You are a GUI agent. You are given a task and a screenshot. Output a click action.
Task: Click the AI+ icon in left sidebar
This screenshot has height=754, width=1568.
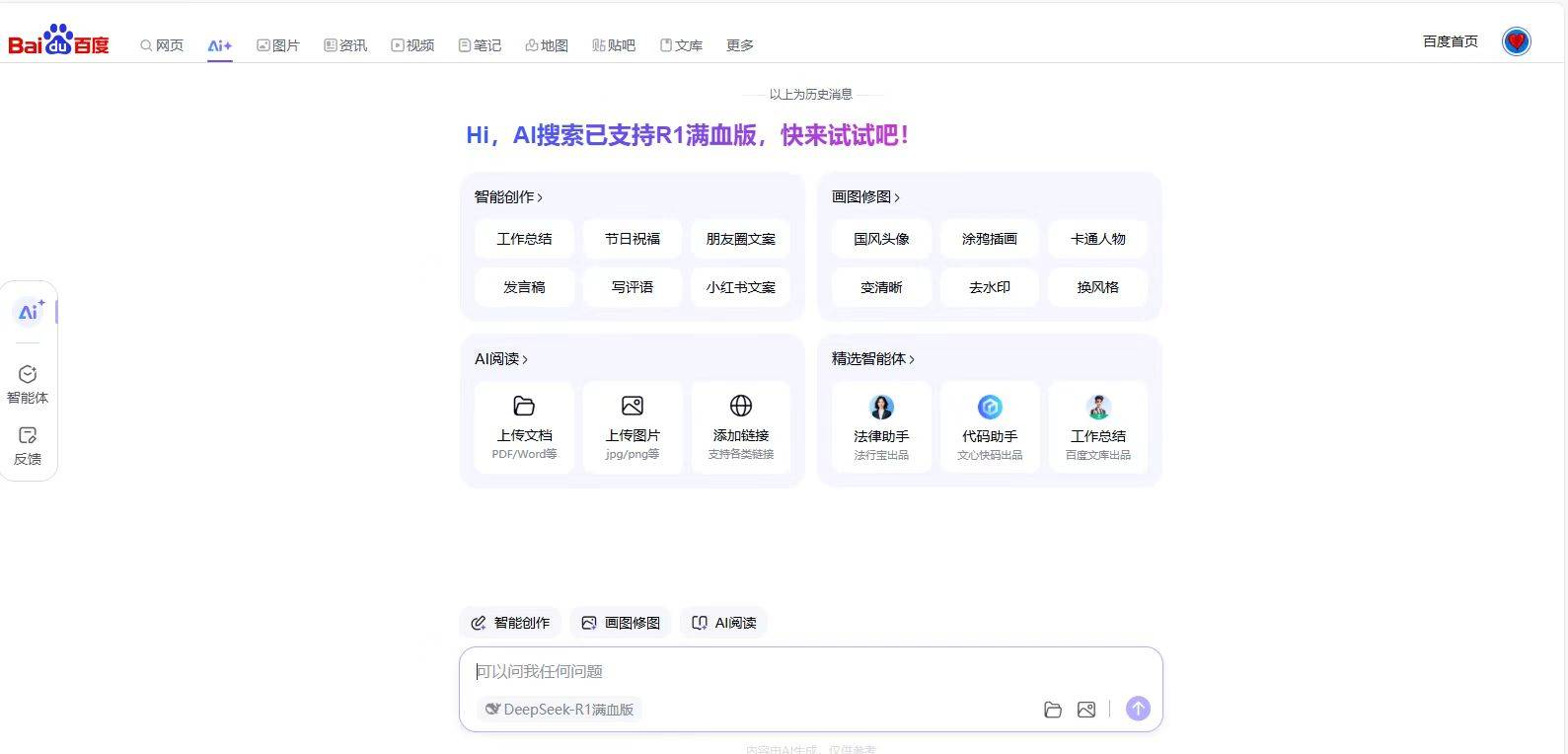(30, 312)
